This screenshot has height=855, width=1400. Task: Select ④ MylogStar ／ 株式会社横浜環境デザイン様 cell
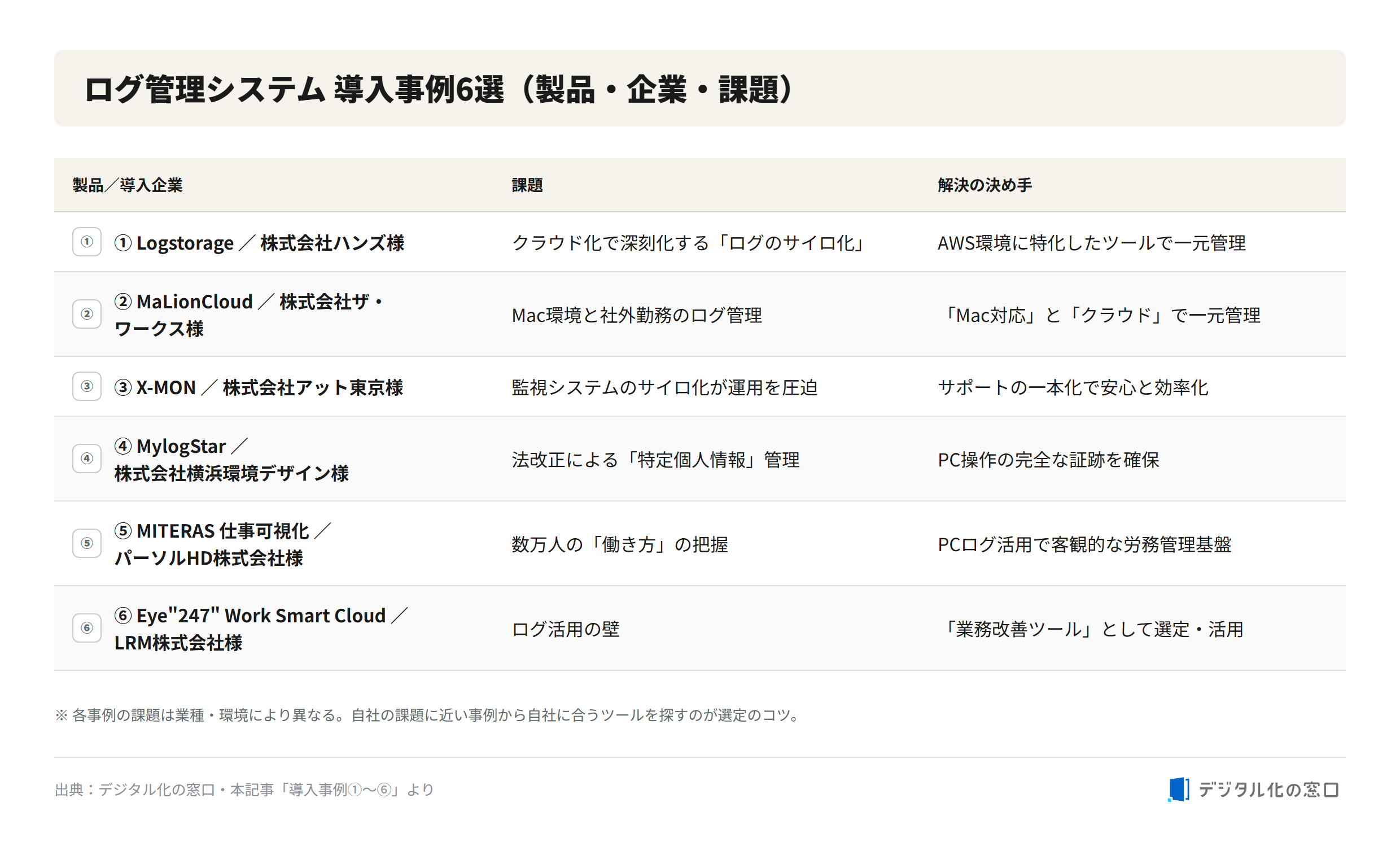coord(231,459)
